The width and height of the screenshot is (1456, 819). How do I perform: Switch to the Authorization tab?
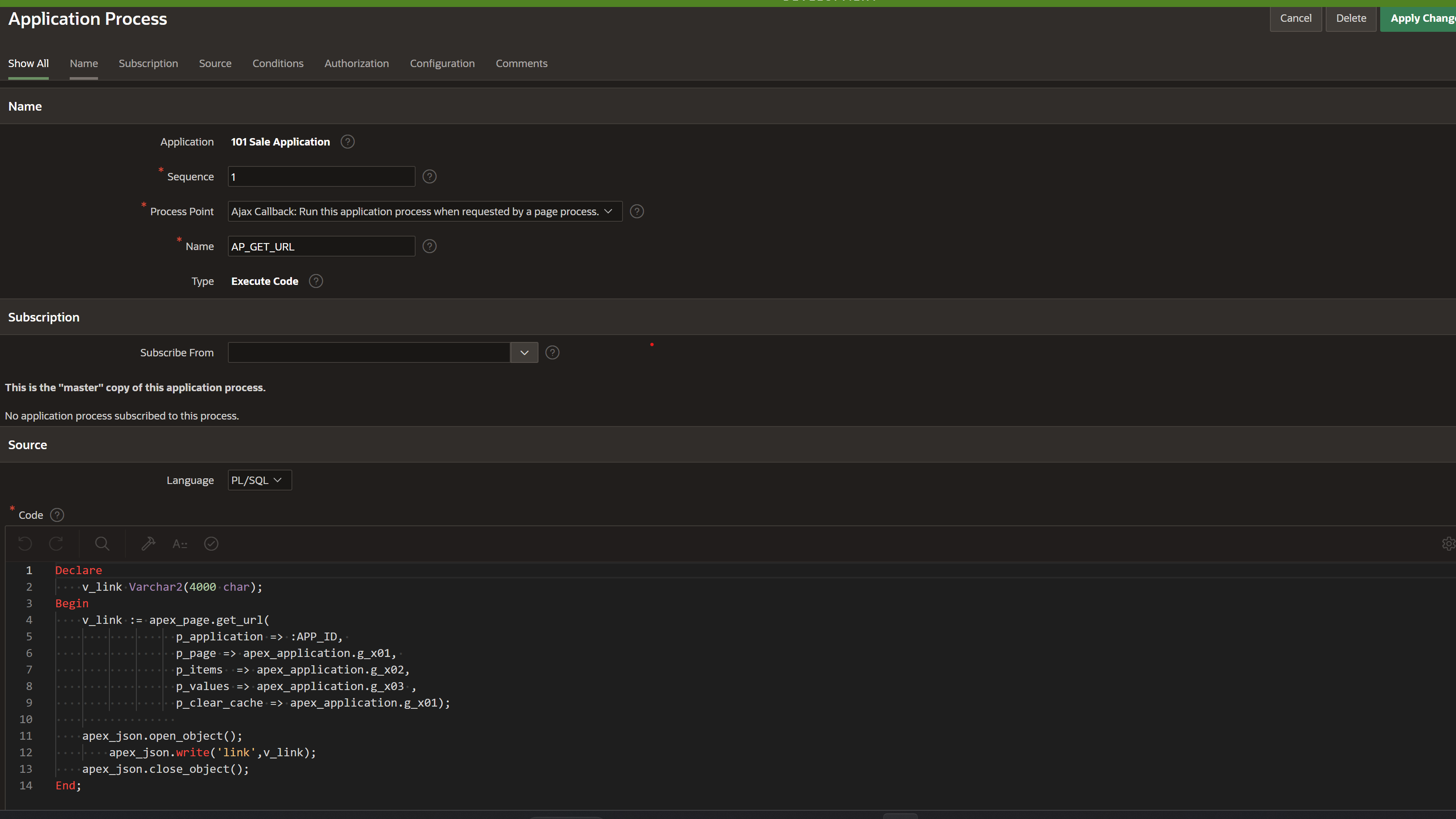point(356,63)
